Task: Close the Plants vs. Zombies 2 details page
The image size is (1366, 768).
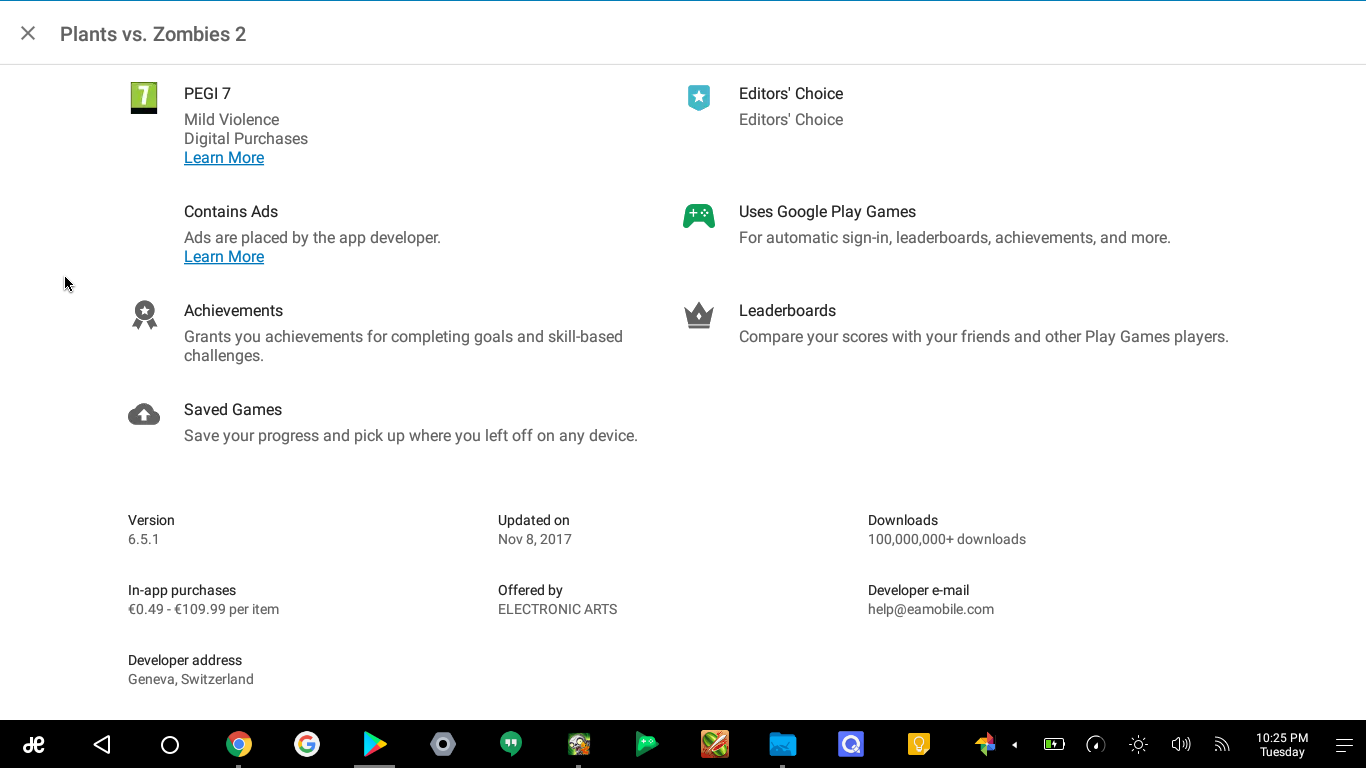Action: (x=28, y=33)
